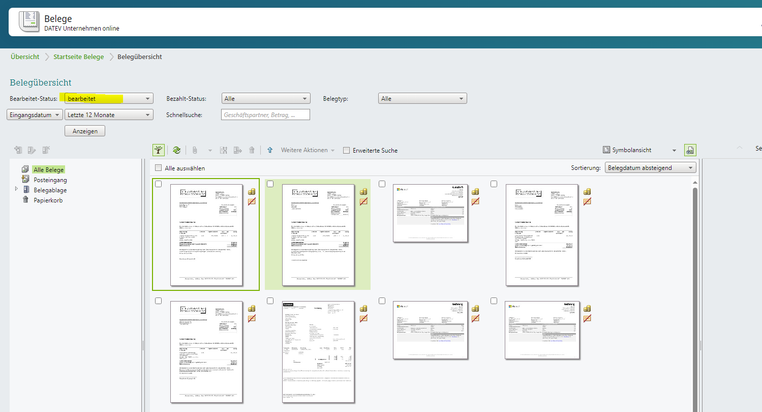Image resolution: width=762 pixels, height=412 pixels.
Task: Open the Bearbeitet-Status dropdown
Action: coord(106,99)
